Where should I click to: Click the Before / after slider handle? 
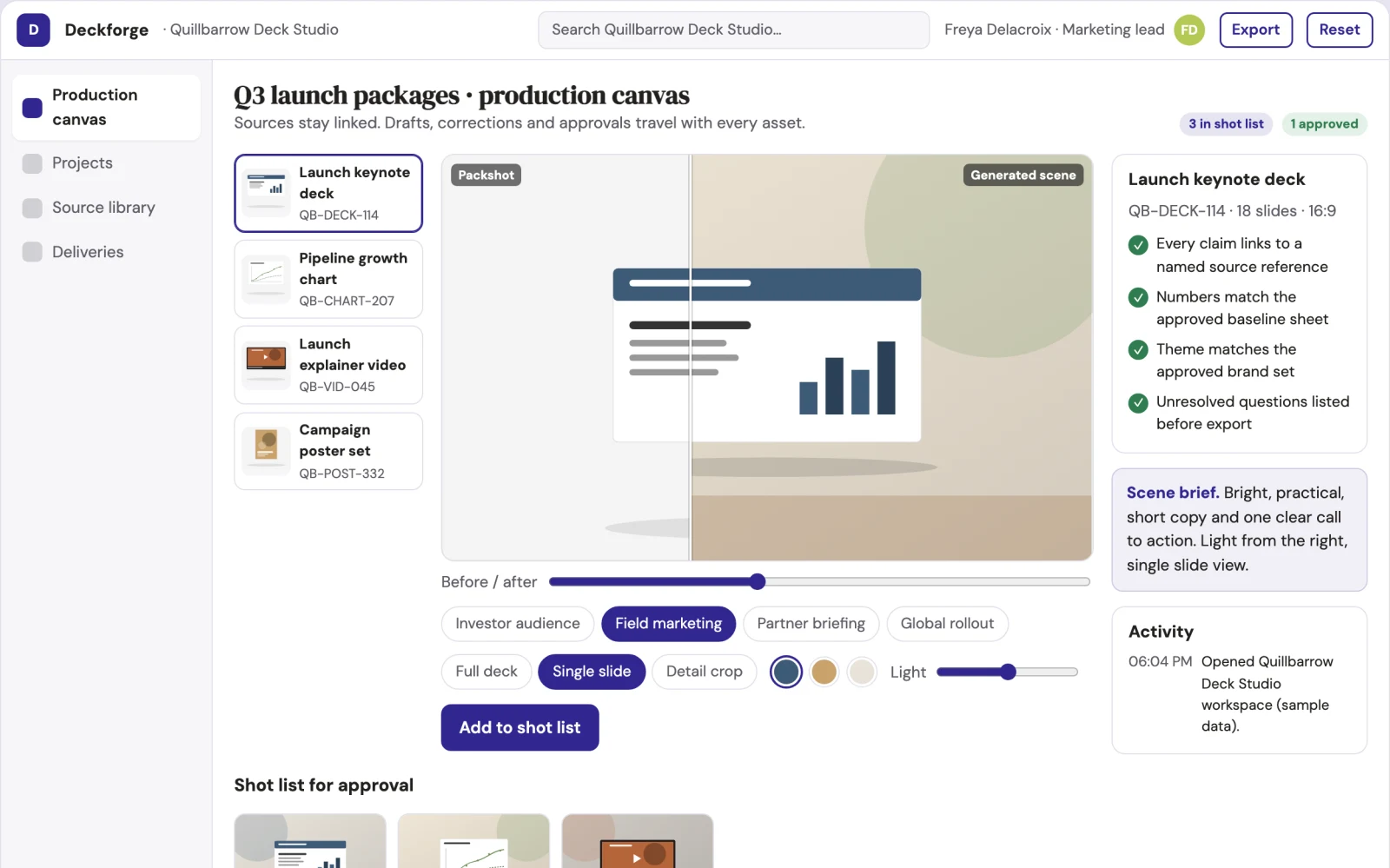pos(758,582)
